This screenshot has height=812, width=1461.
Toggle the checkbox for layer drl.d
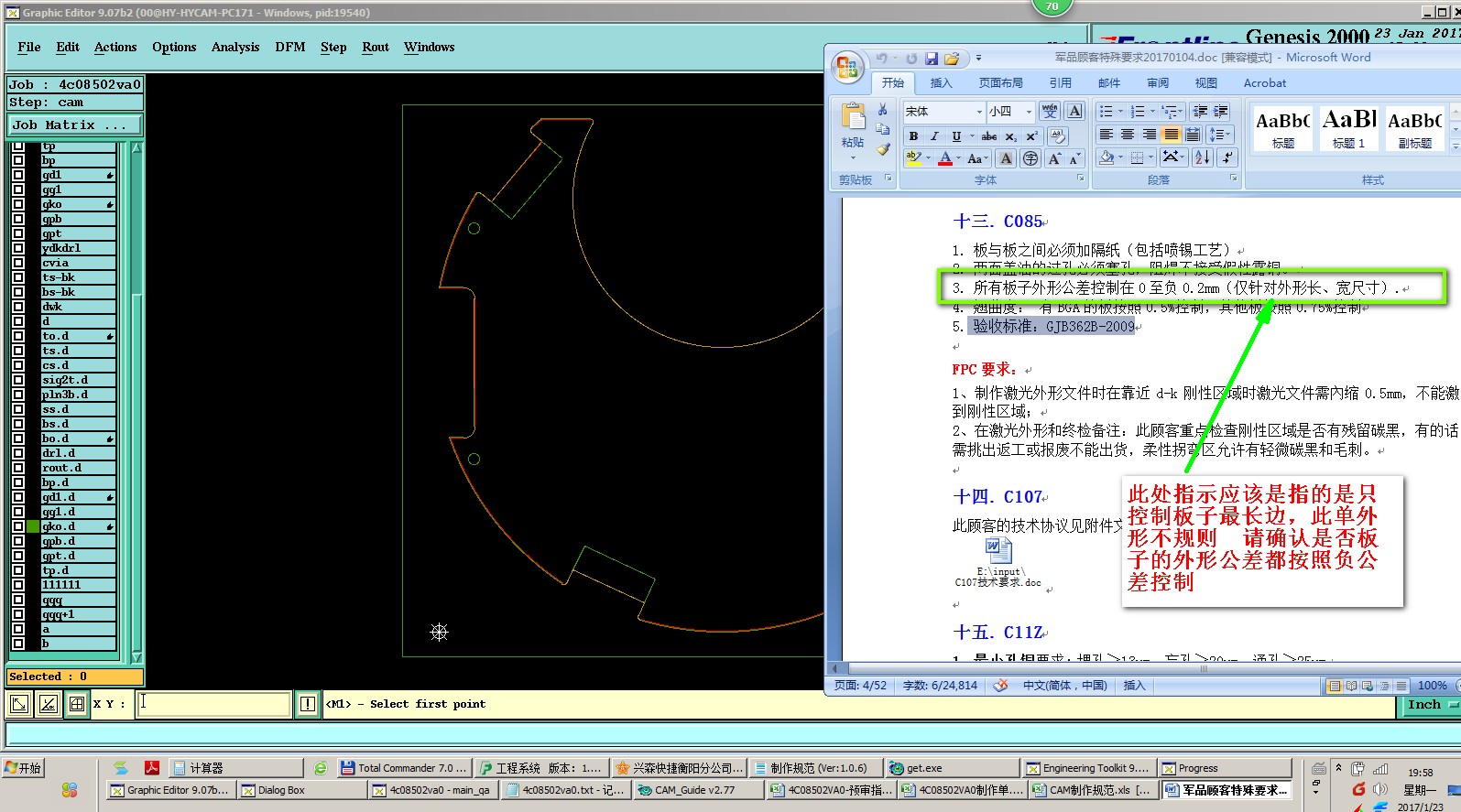pyautogui.click(x=17, y=453)
